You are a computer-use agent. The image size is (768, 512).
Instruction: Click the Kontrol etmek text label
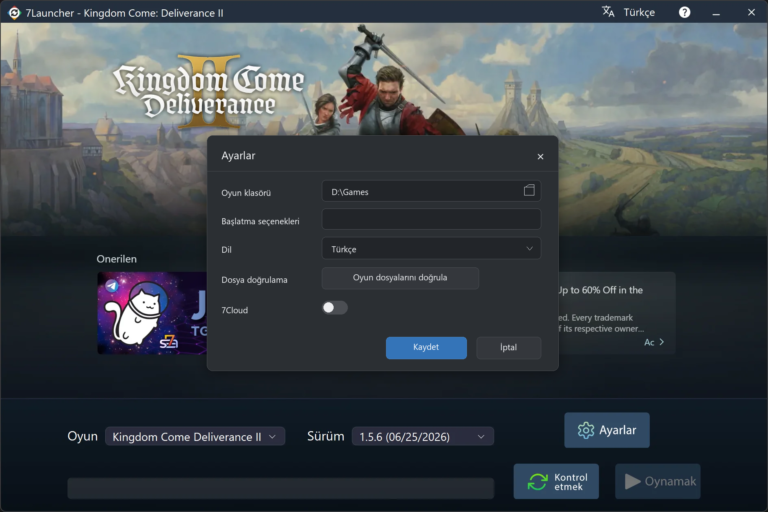571,482
